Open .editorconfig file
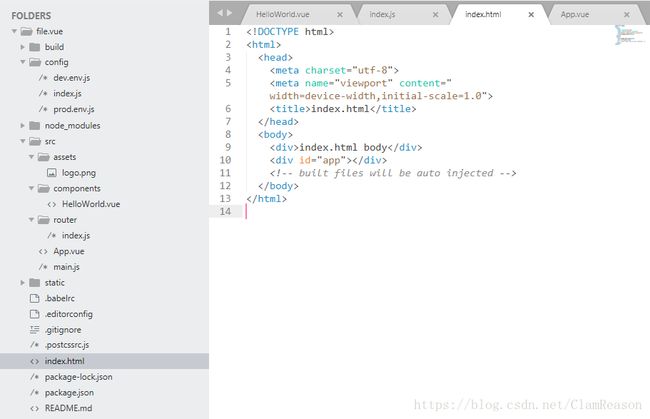Screen dimensions: 650x419 (69, 314)
